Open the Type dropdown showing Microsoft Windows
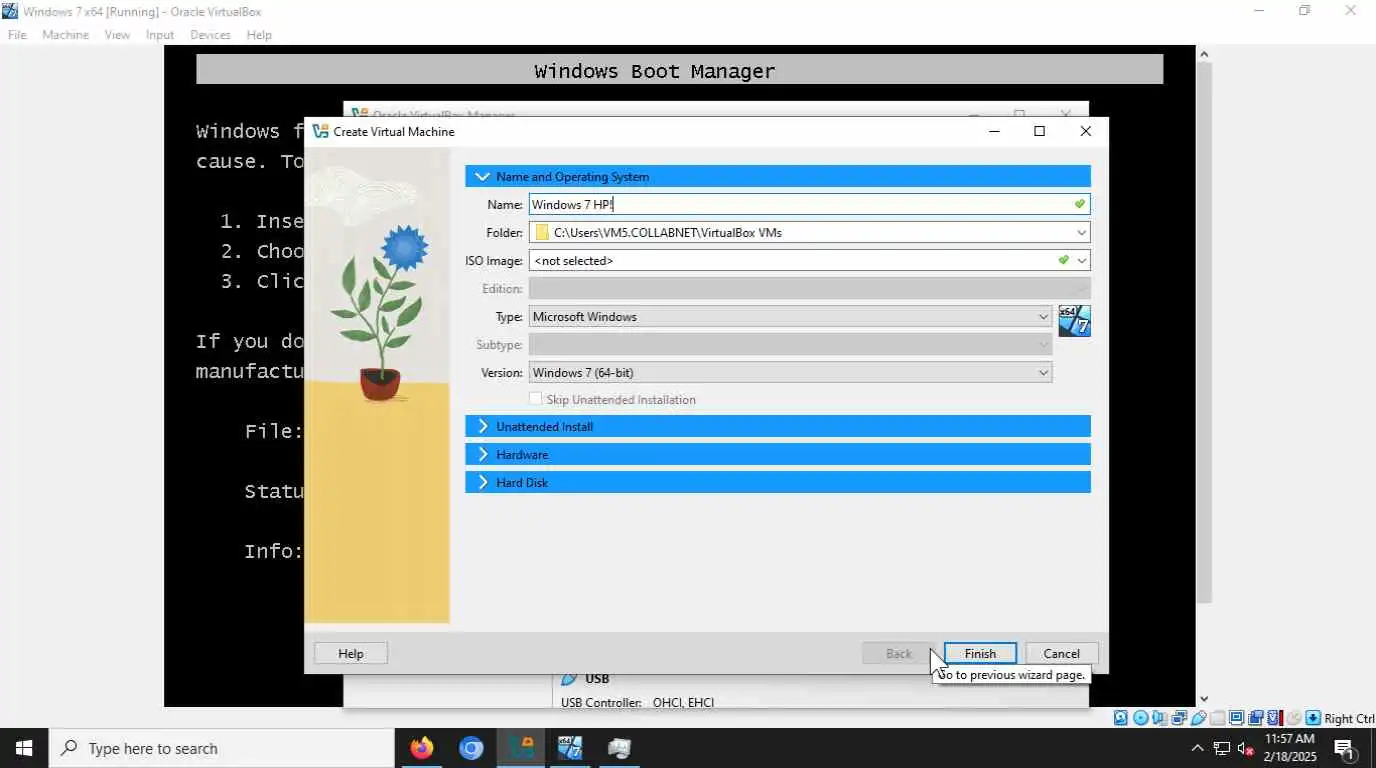This screenshot has height=768, width=1376. [790, 317]
